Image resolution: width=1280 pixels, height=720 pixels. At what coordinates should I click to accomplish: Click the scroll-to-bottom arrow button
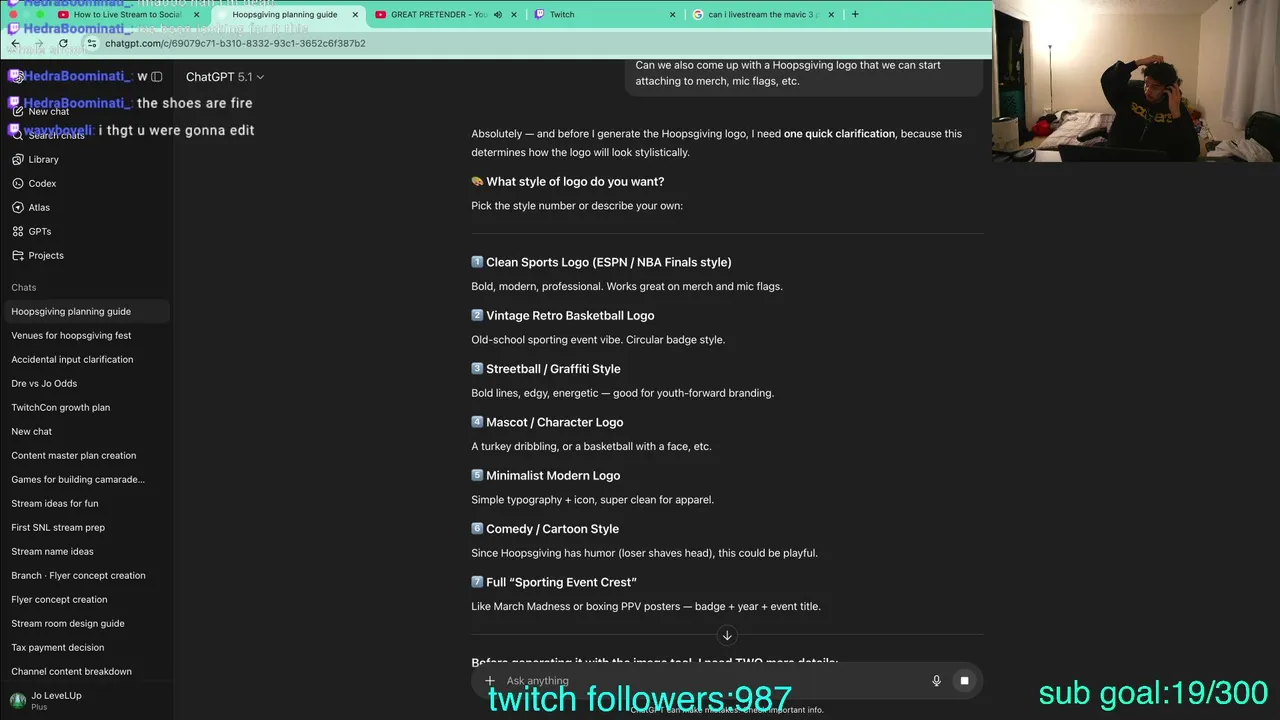coord(727,635)
